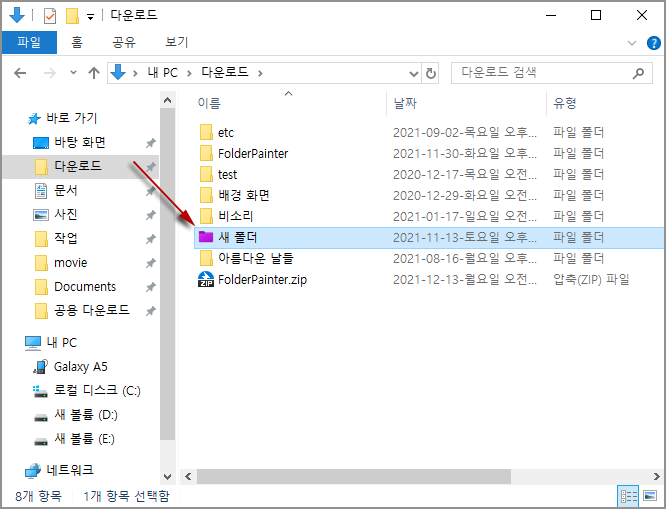Sort by the 이름 column header
Screen dimensions: 666x509
pos(209,103)
